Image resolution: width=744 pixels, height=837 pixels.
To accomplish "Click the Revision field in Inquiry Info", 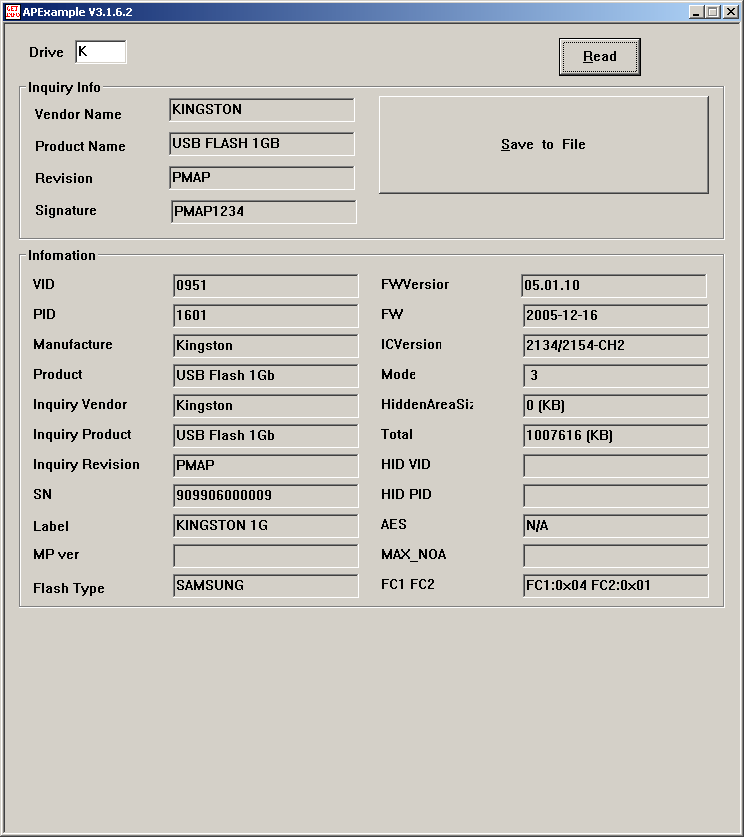I will pyautogui.click(x=262, y=178).
